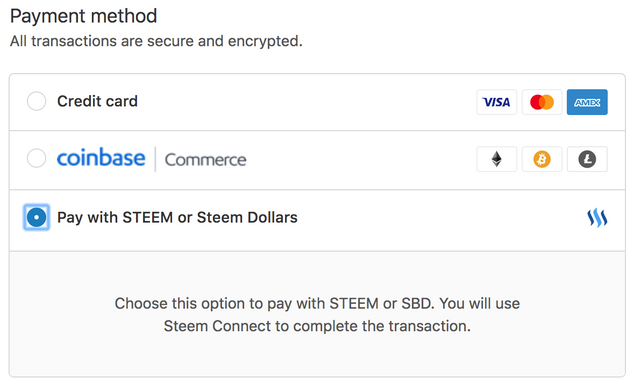Click the 'Payment method' heading
Viewport: 640px width, 387px height.
coord(84,16)
